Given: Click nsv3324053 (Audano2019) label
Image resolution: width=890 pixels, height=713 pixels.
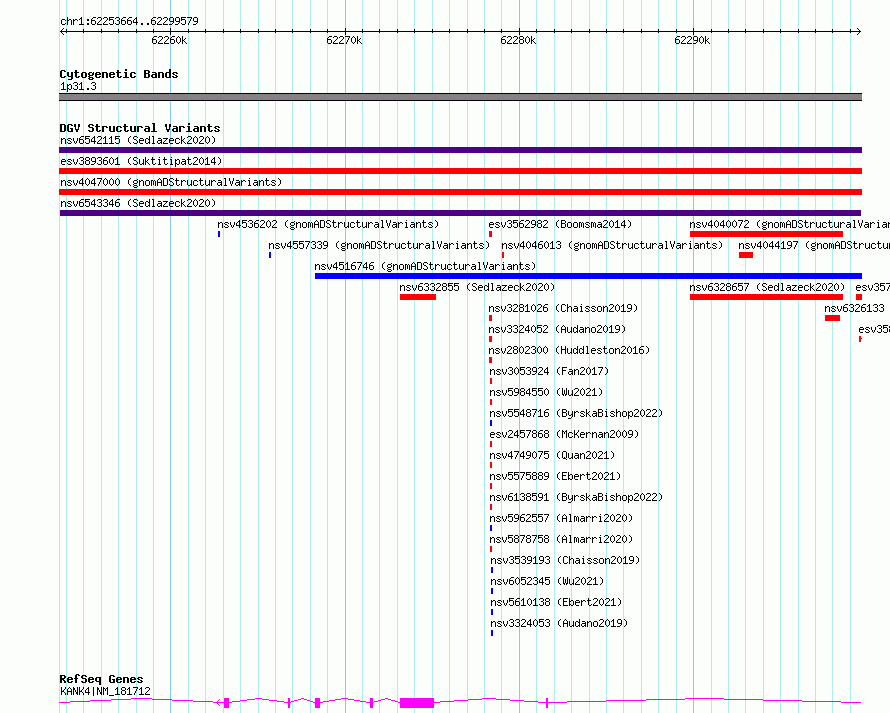Looking at the screenshot, I should point(559,623).
